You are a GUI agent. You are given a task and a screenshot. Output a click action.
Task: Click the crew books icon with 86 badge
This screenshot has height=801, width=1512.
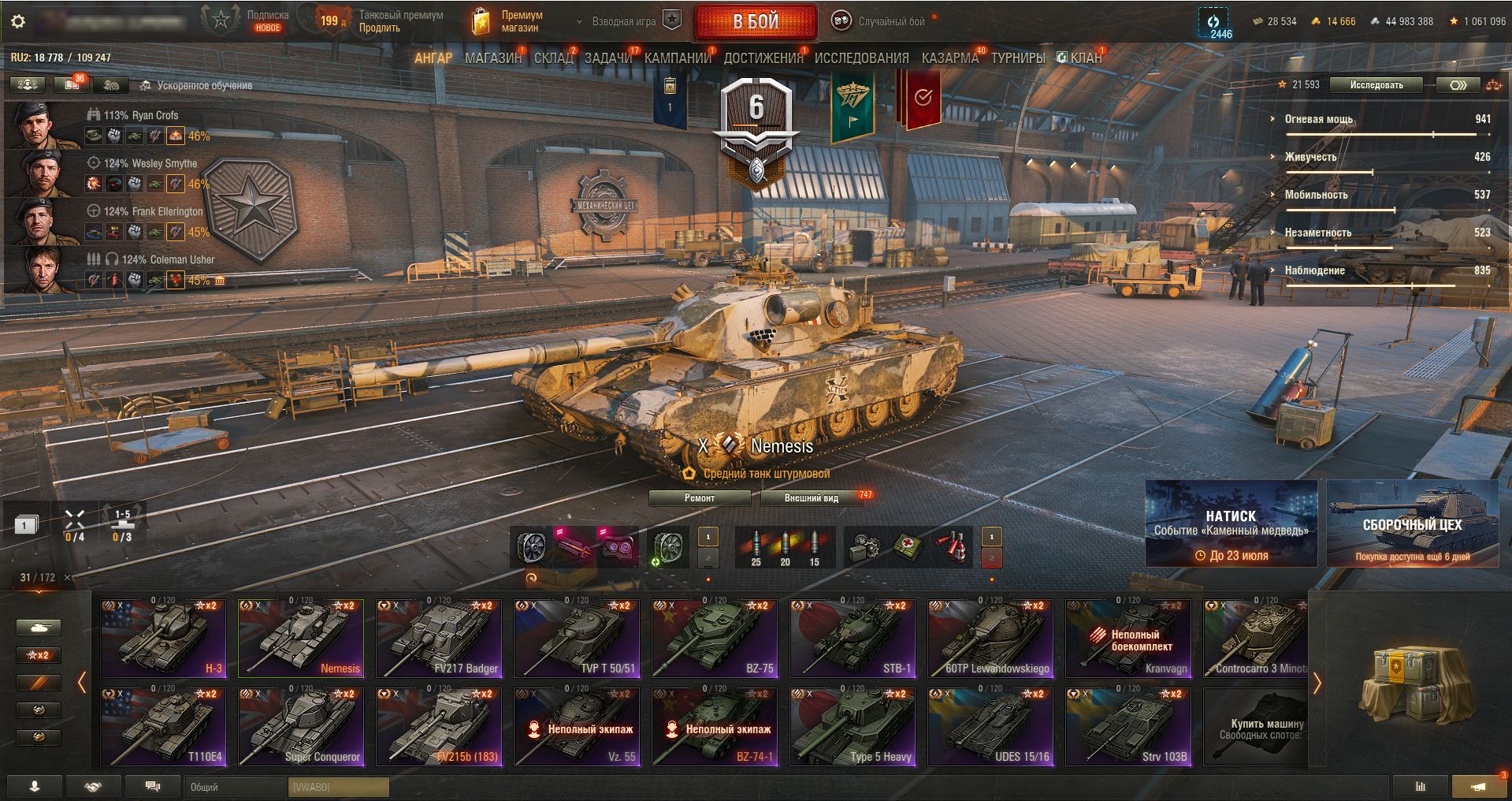(x=72, y=84)
